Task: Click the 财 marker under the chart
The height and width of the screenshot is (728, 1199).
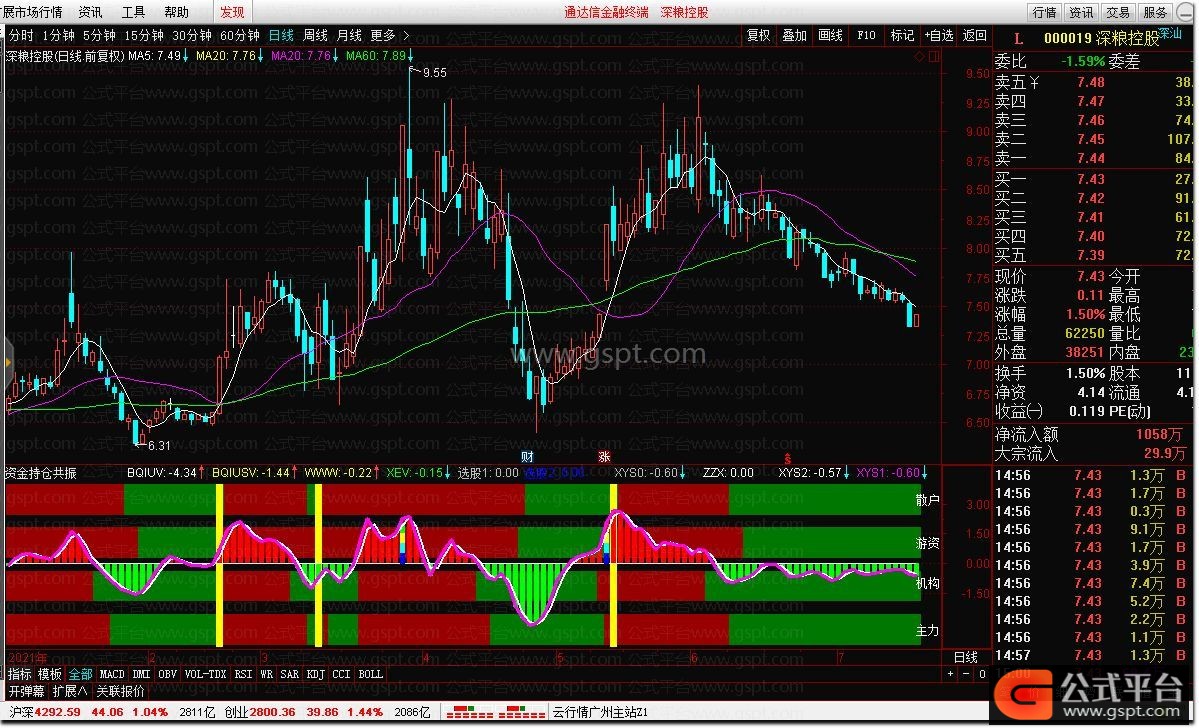Action: [x=527, y=457]
